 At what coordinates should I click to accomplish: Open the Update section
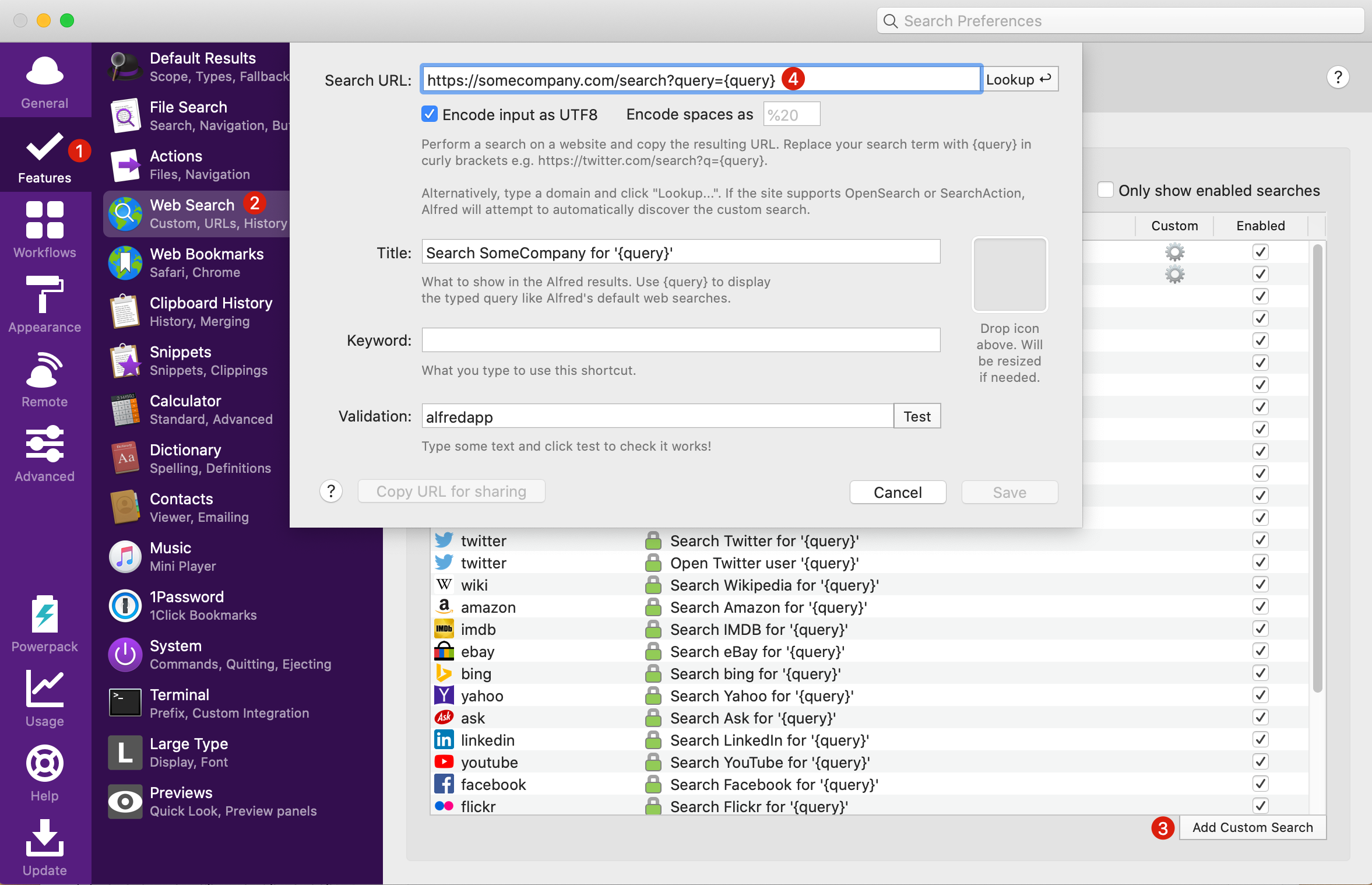pyautogui.click(x=45, y=847)
